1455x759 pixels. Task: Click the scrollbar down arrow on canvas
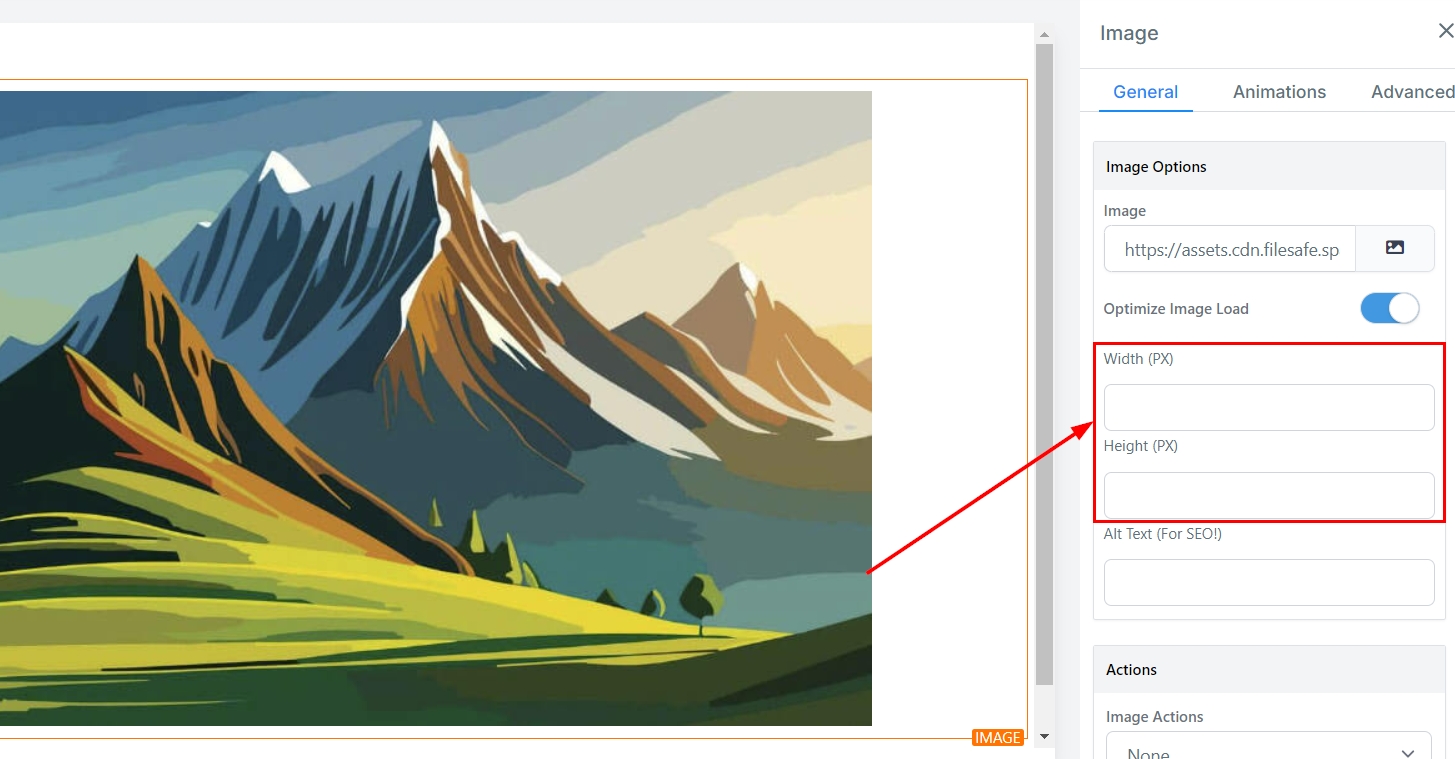click(x=1044, y=737)
